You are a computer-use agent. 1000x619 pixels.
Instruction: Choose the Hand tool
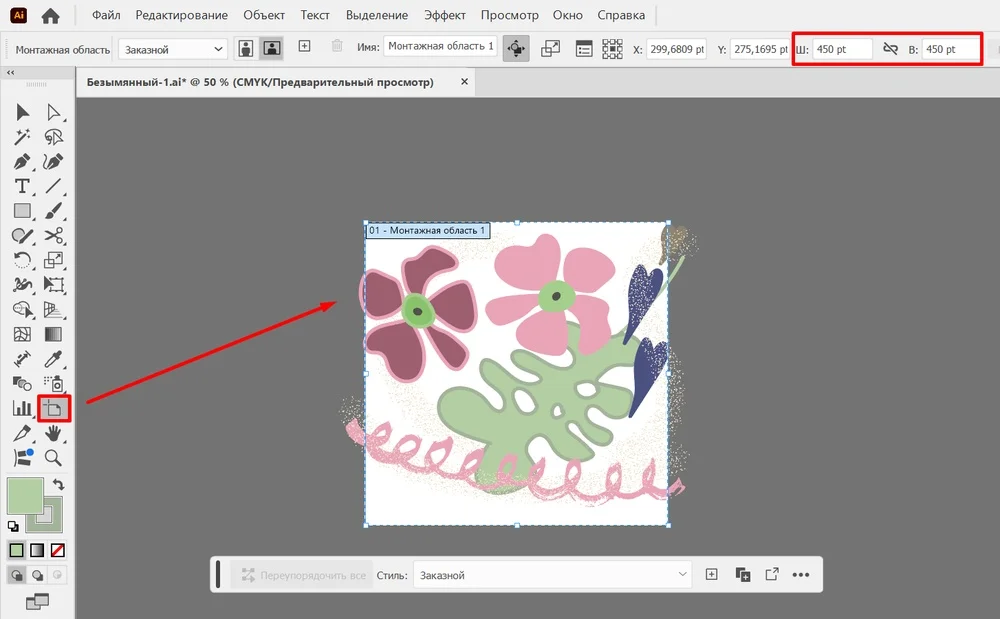coord(54,433)
